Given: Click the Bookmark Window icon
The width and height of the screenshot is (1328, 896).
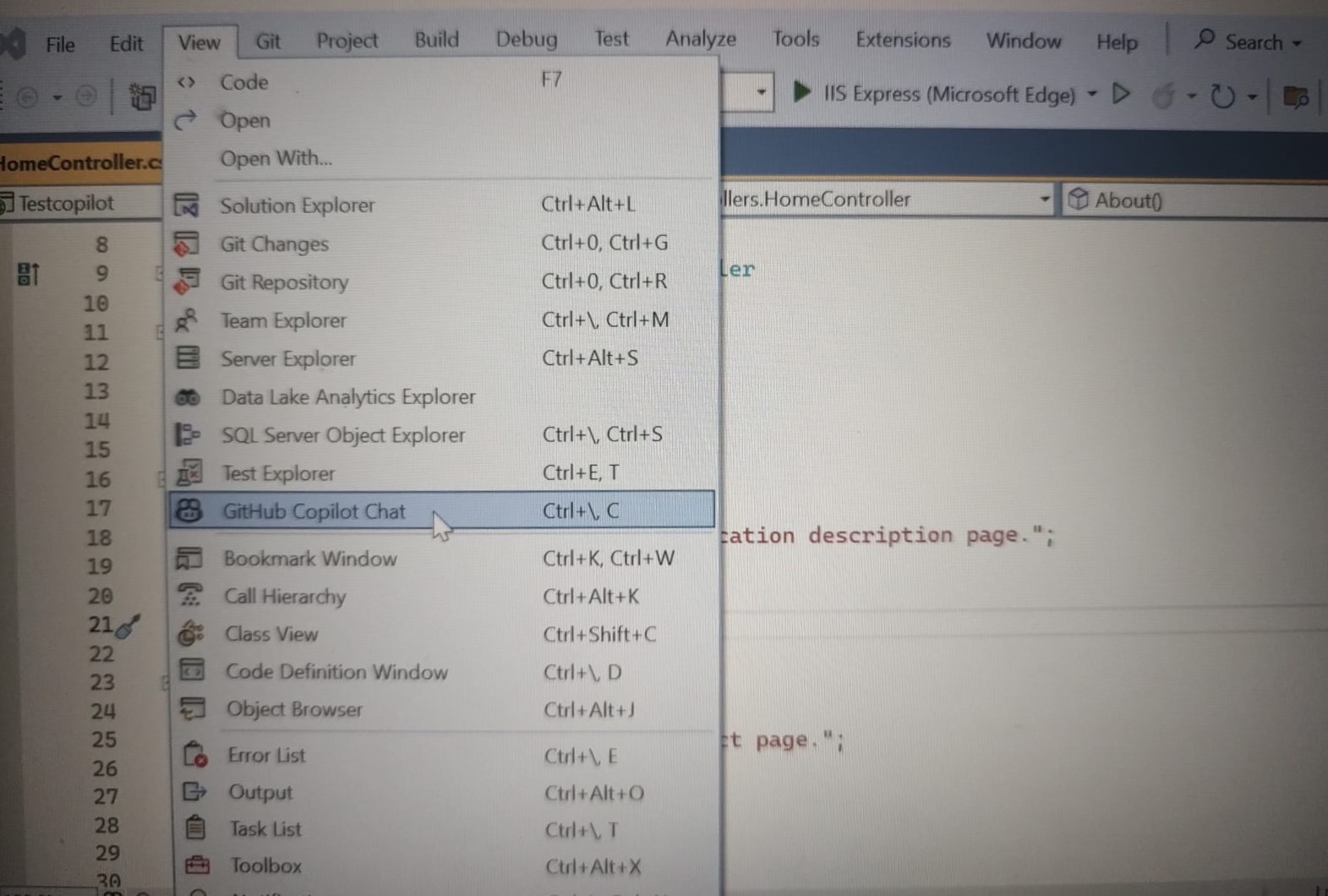Looking at the screenshot, I should (189, 559).
